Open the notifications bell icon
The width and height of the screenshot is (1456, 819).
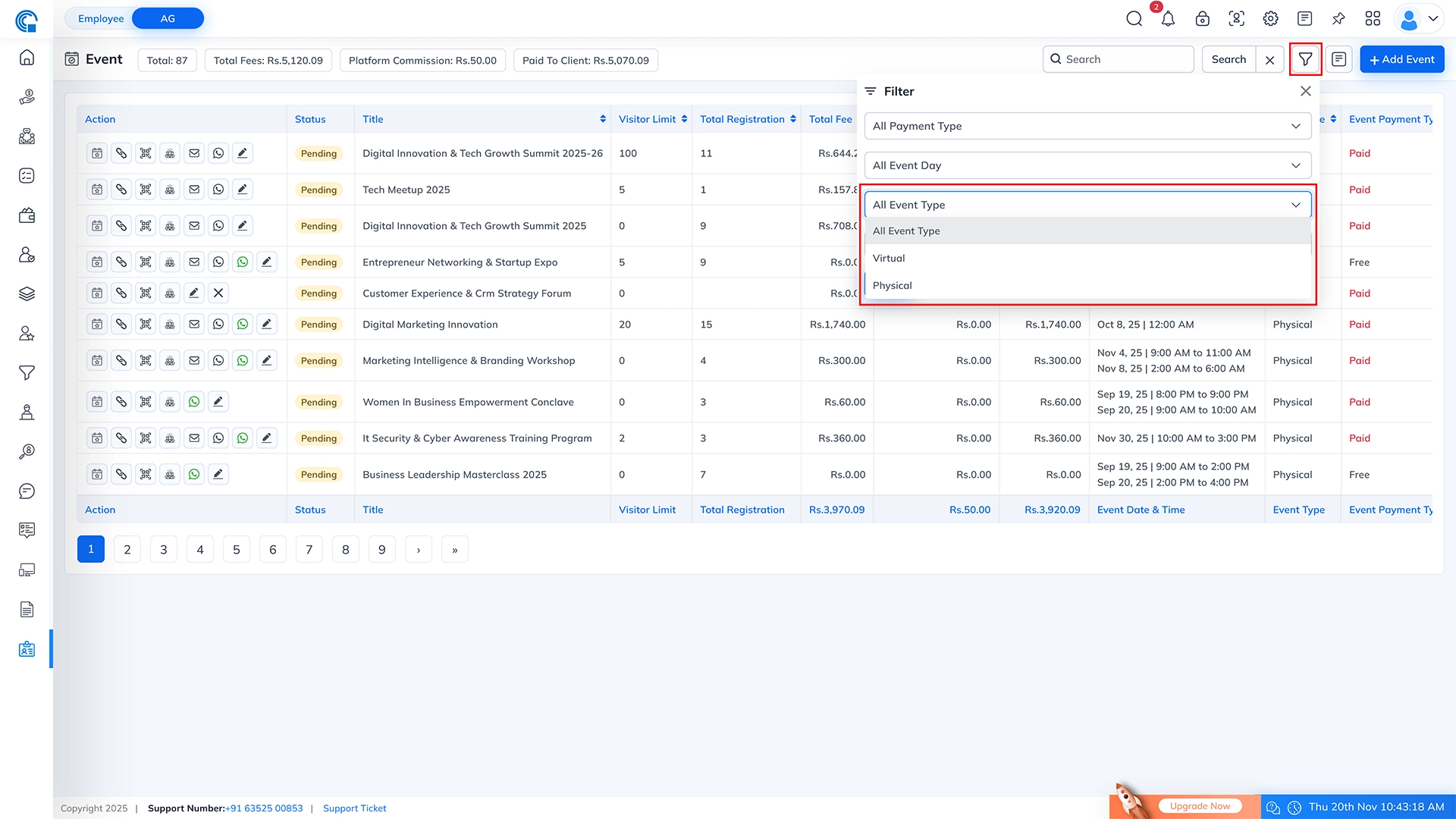click(1168, 19)
